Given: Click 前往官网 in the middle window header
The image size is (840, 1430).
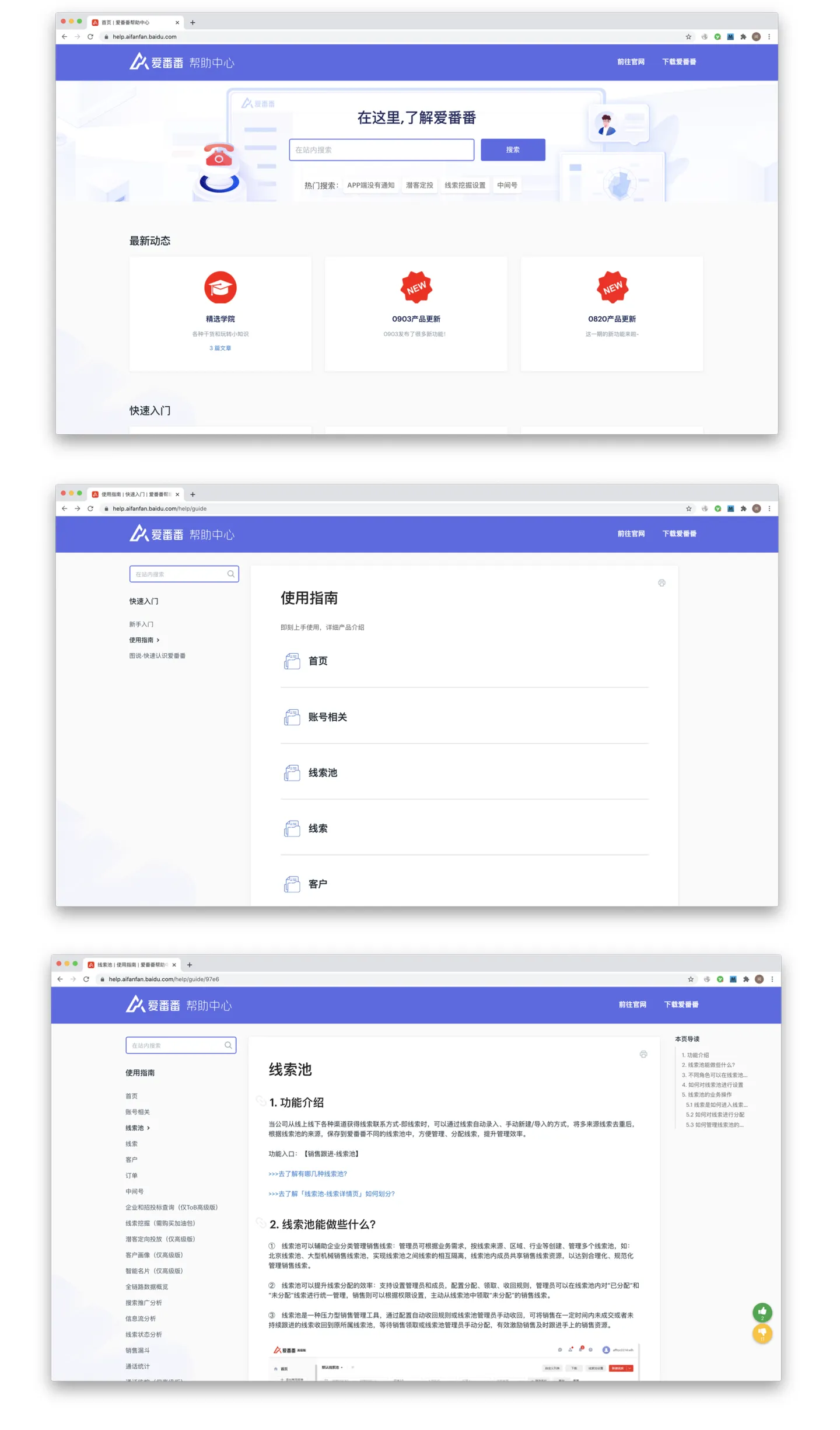Looking at the screenshot, I should pyautogui.click(x=631, y=534).
